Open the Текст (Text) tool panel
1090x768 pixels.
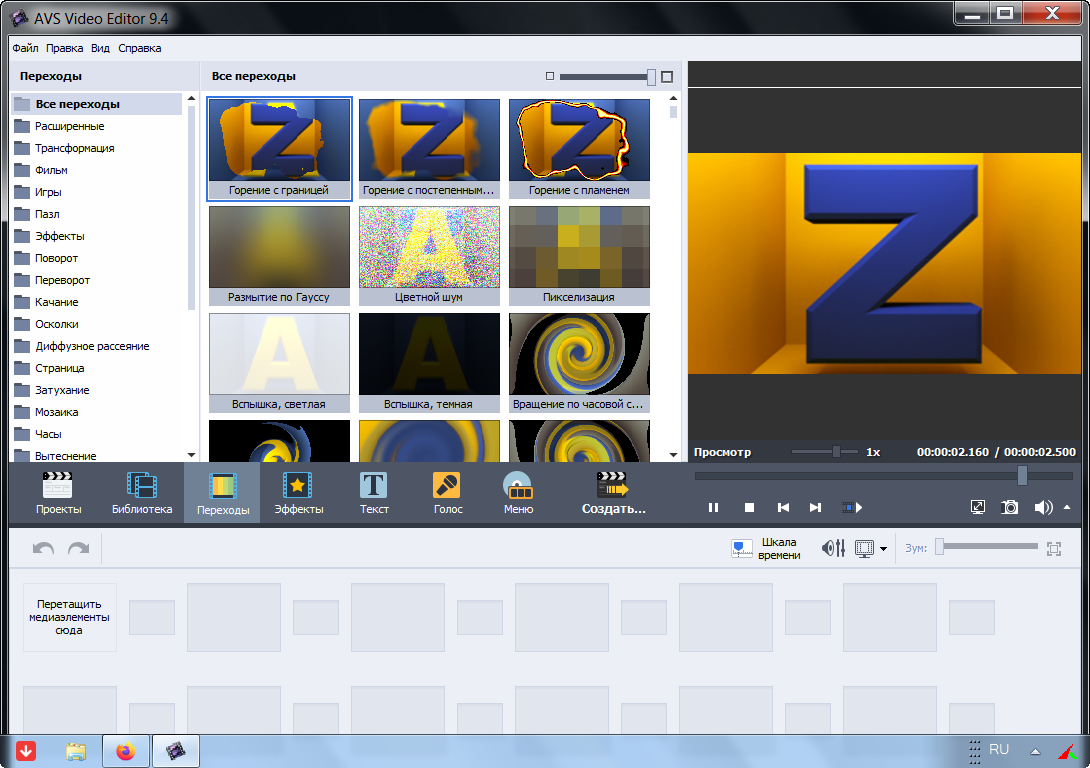point(374,493)
